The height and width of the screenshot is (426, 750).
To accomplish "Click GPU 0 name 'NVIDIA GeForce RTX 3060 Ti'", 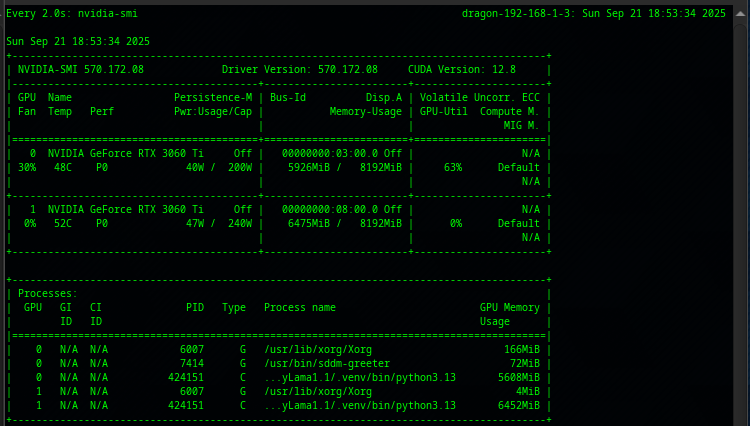I will click(126, 153).
